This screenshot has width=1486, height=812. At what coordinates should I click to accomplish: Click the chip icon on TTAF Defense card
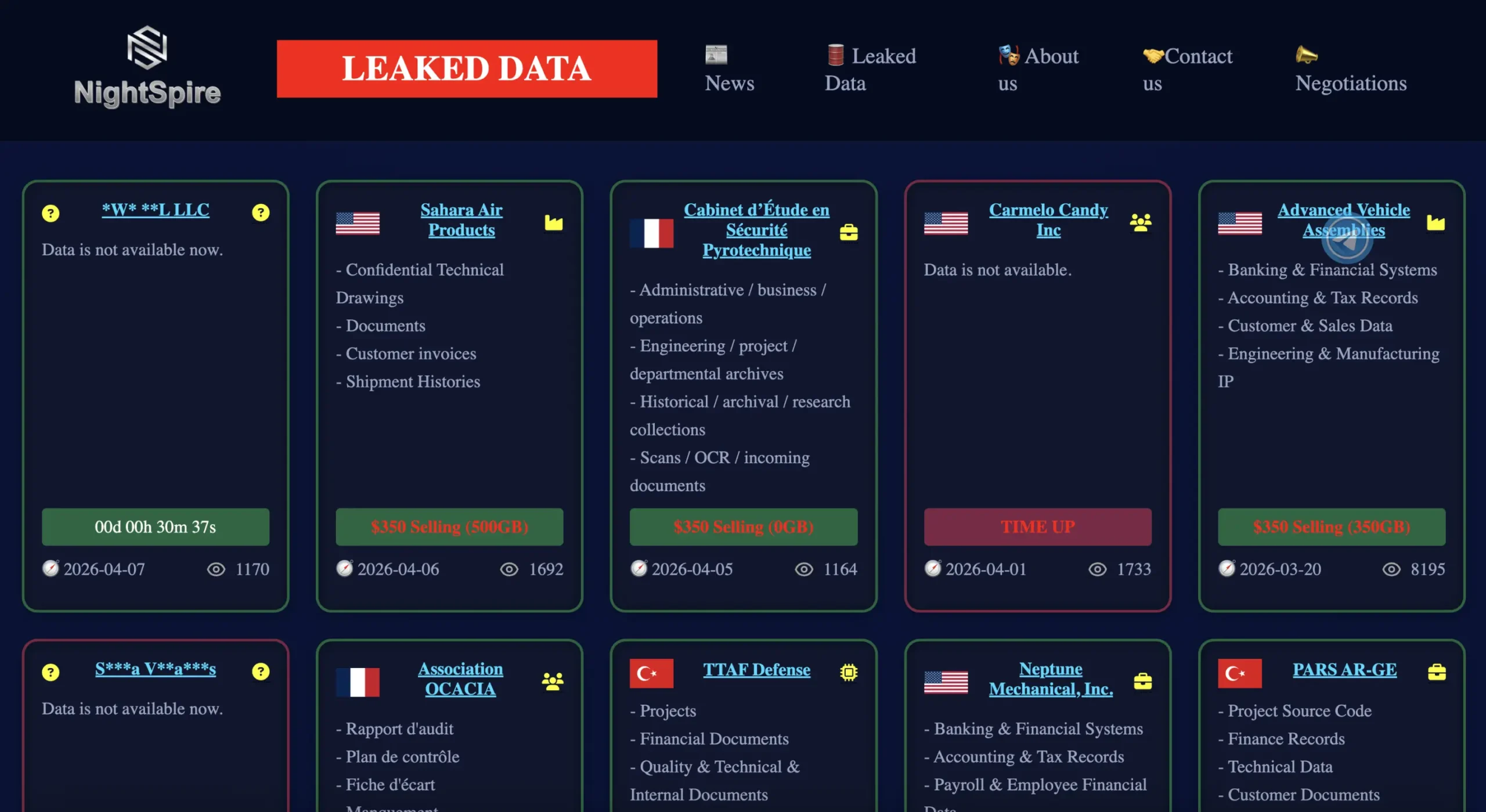pyautogui.click(x=848, y=672)
